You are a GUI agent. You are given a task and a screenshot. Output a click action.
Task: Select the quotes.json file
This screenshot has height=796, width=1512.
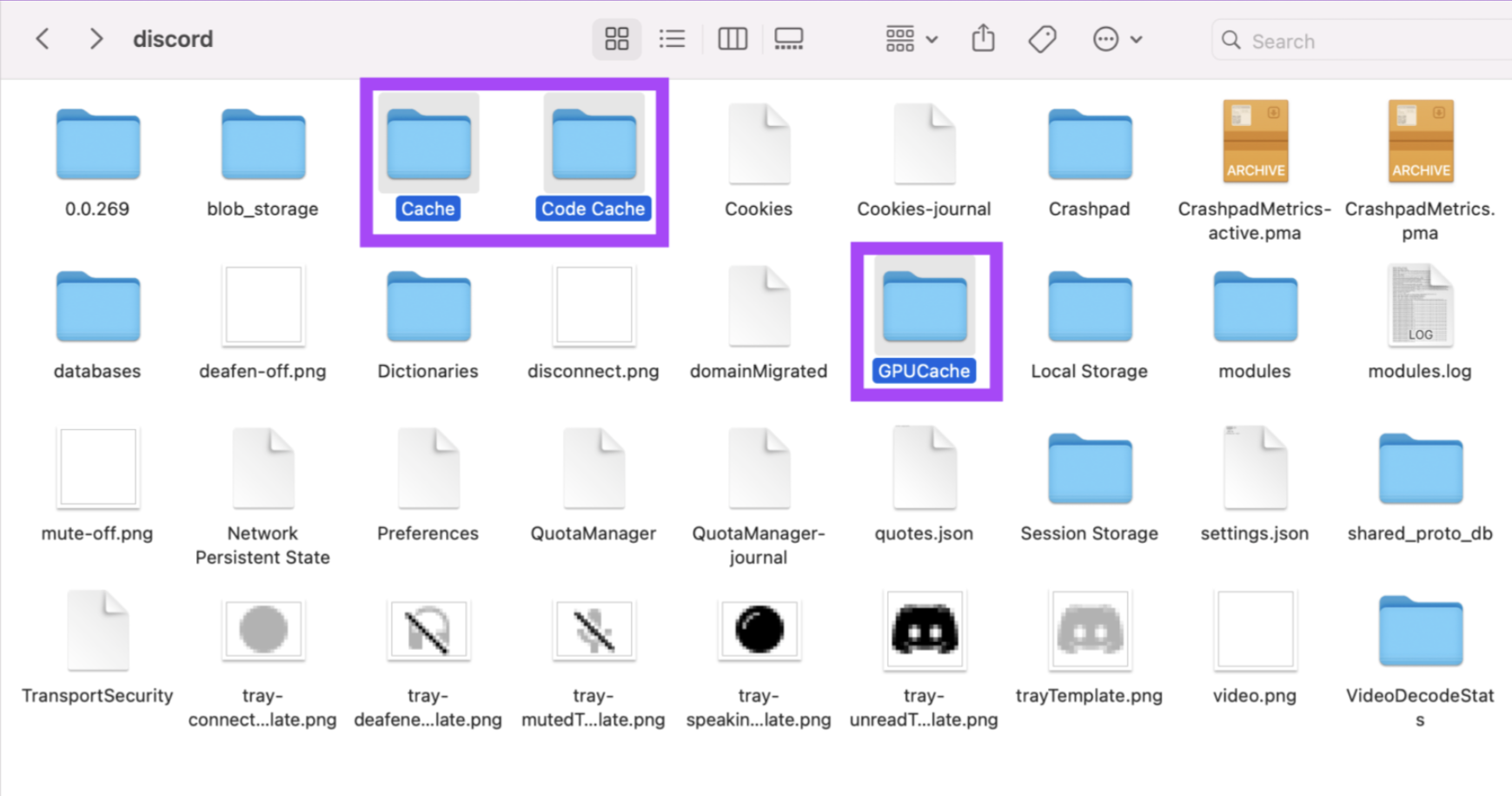click(924, 469)
